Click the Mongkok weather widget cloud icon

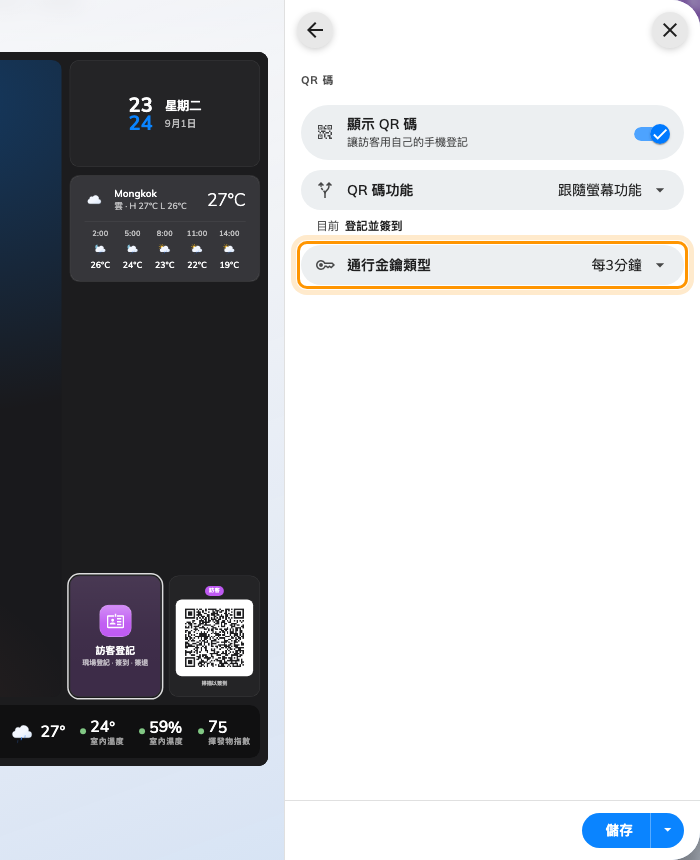point(94,199)
